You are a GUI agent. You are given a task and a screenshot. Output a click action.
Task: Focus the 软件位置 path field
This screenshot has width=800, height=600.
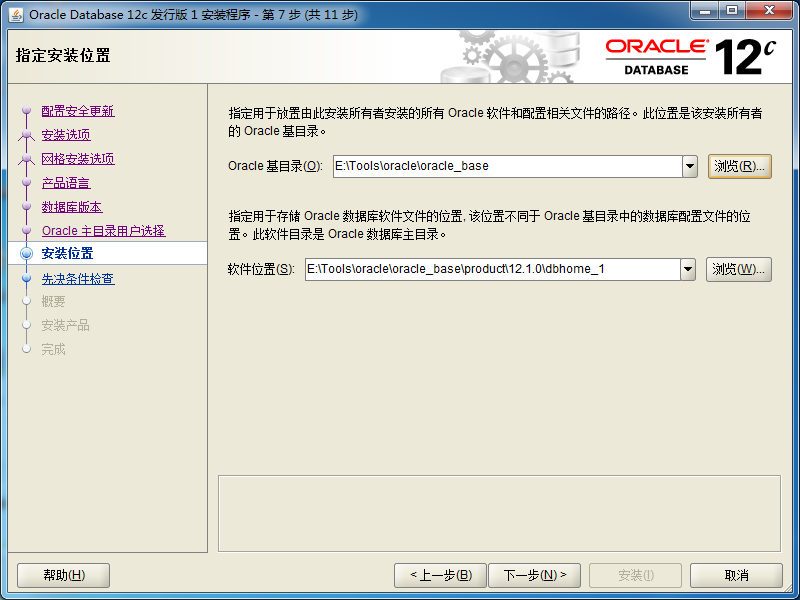(492, 269)
